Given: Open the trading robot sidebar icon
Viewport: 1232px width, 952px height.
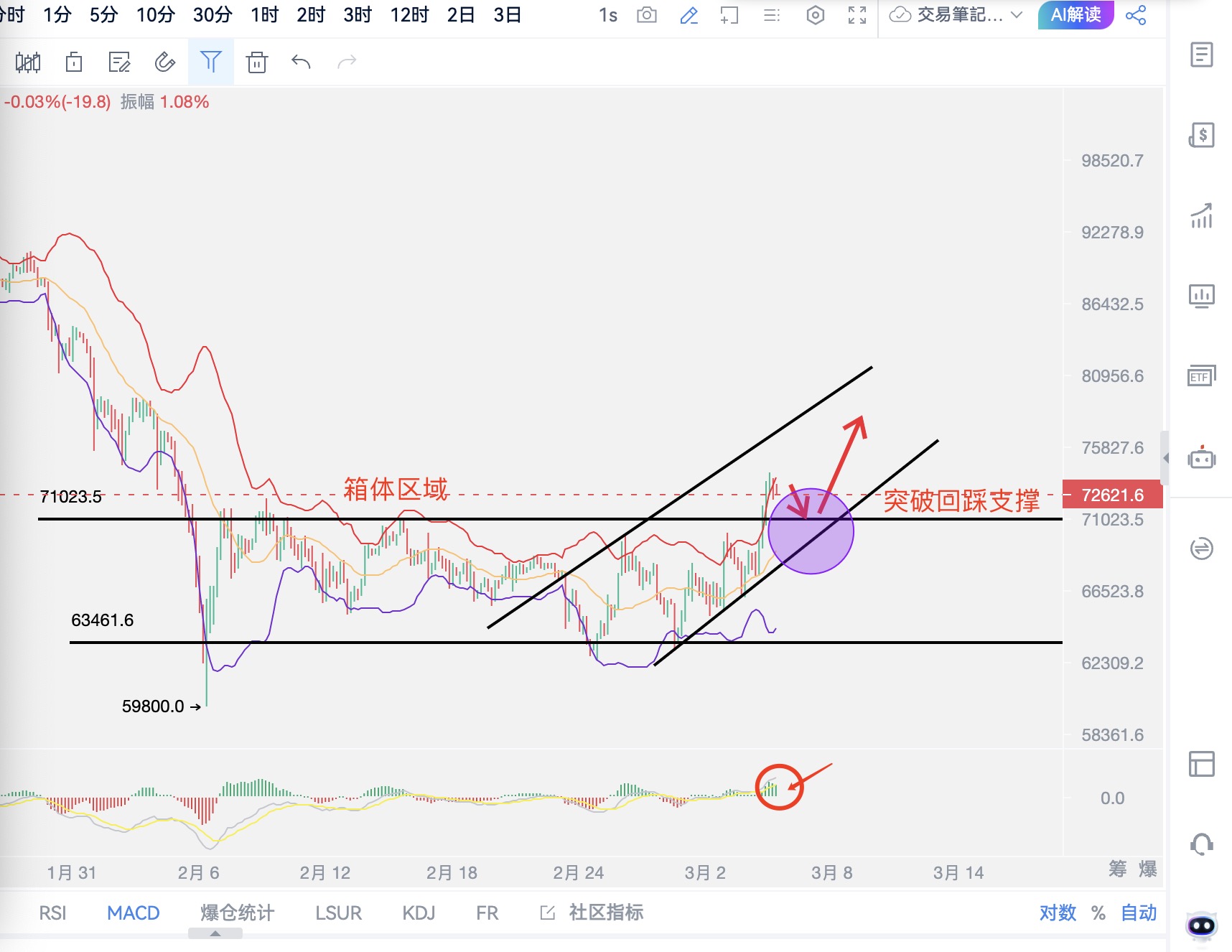Looking at the screenshot, I should [1201, 458].
